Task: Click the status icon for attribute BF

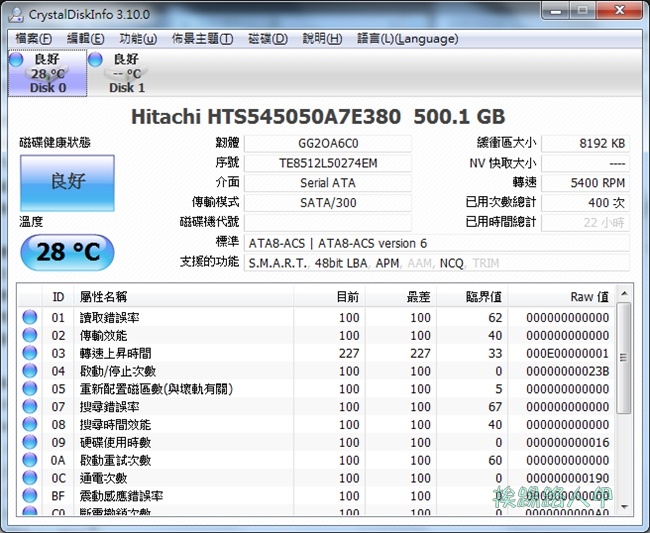Action: [29, 495]
